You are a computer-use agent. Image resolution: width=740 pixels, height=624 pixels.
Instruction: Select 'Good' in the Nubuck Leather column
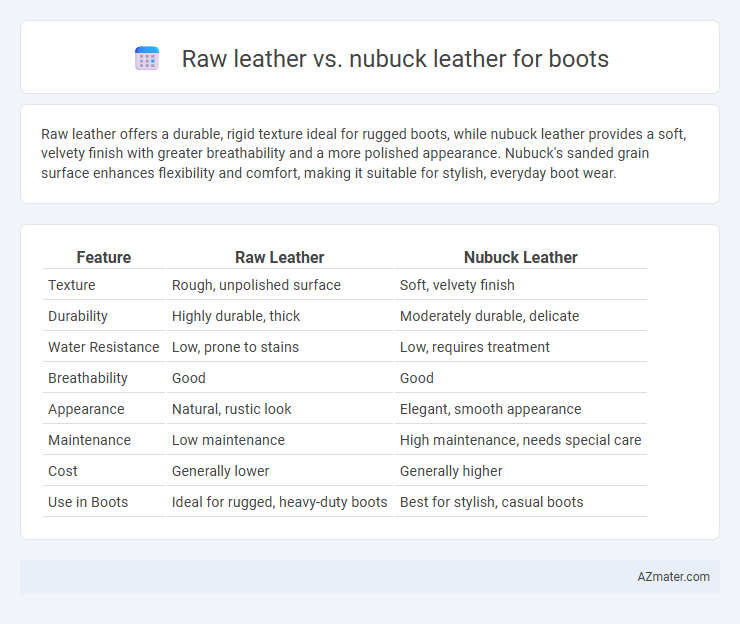coord(417,378)
